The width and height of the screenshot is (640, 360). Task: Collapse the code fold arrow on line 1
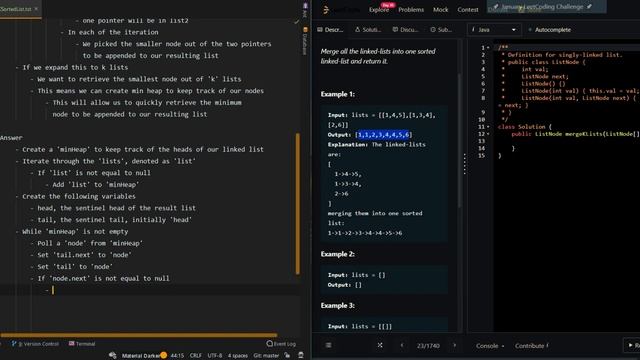pos(488,48)
